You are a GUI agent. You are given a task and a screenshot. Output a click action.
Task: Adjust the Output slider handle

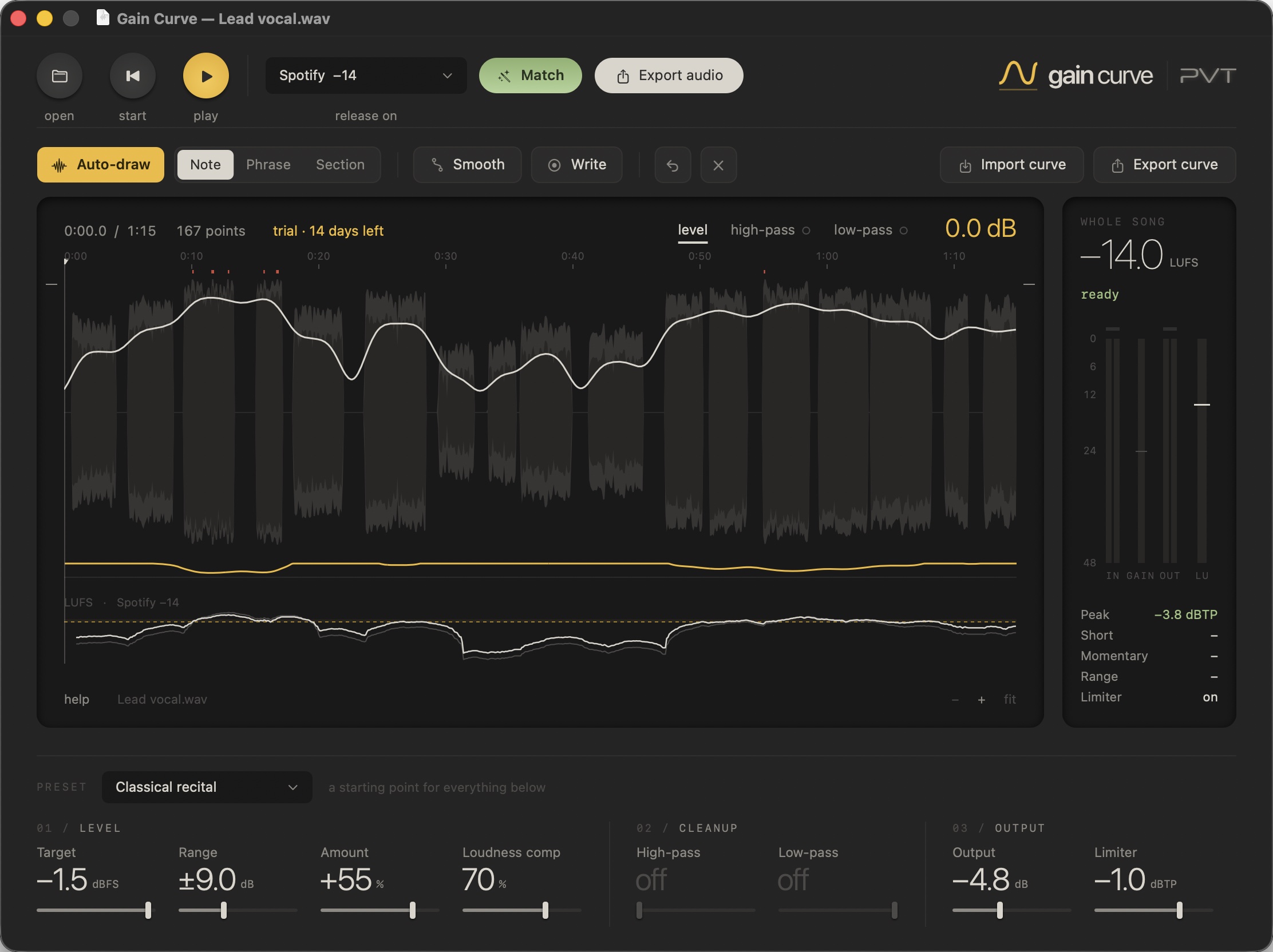point(999,910)
